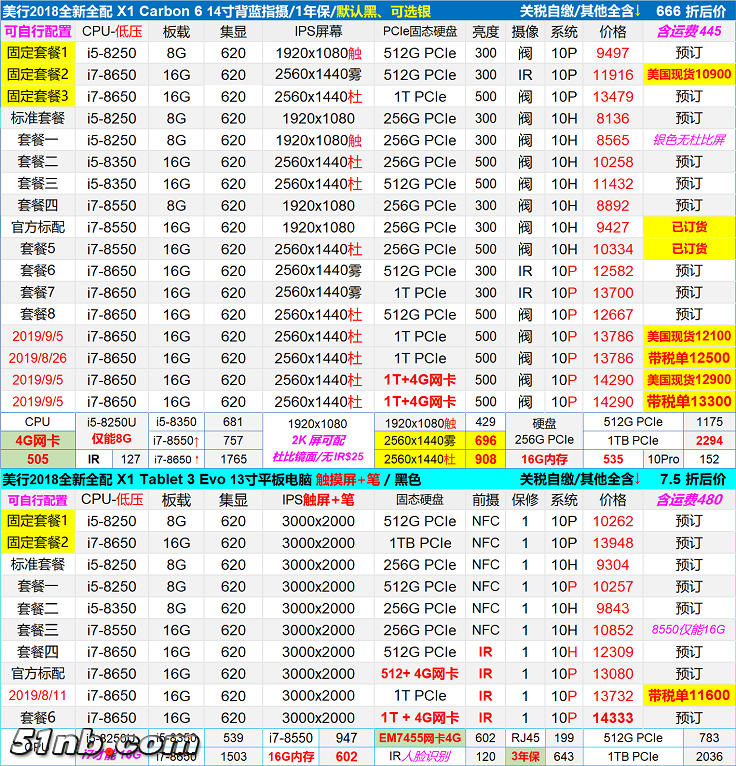Click the bold red price 14333
Screen dimensions: 736x766
(x=612, y=718)
